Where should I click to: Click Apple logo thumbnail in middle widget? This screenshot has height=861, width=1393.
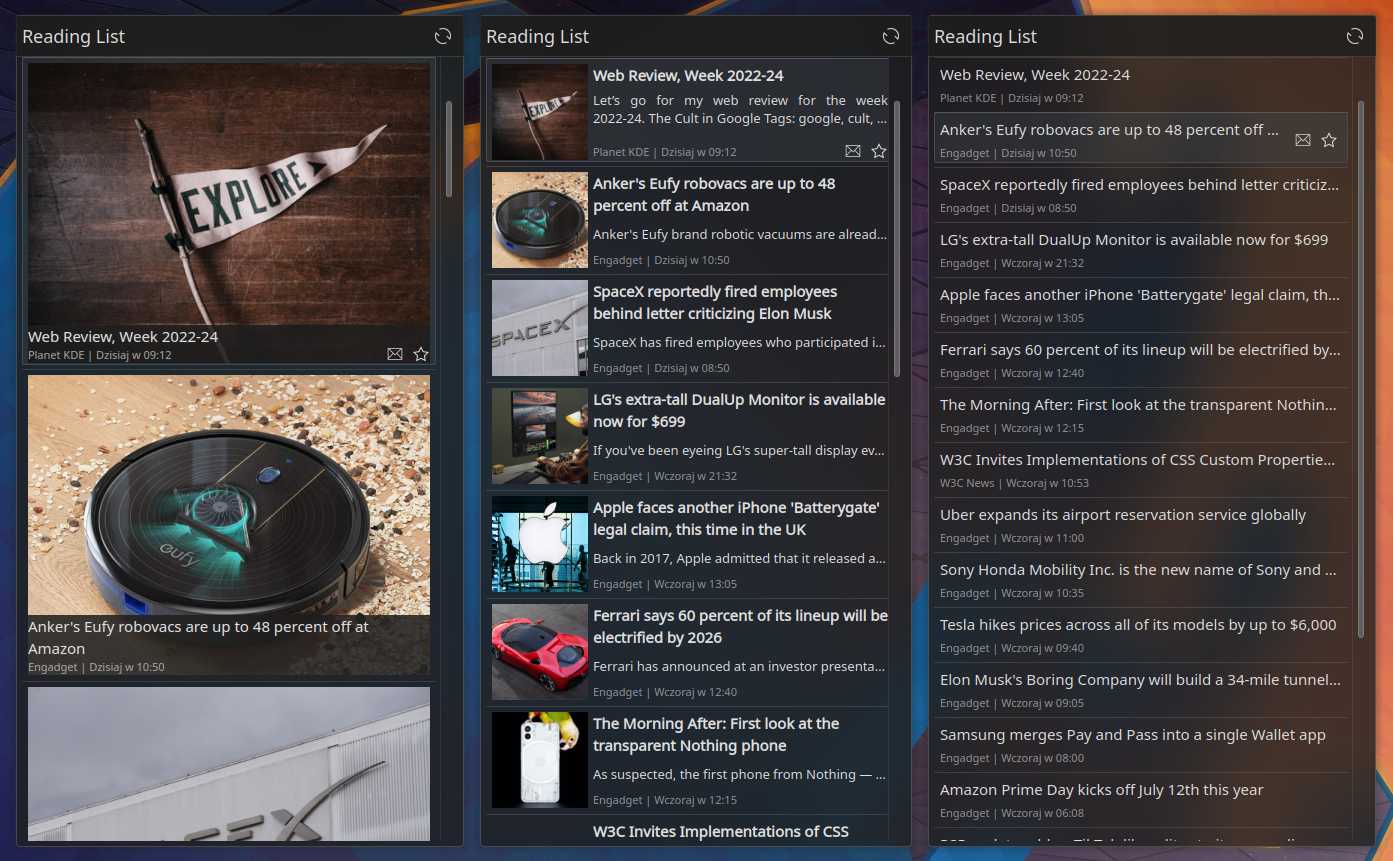pos(540,544)
